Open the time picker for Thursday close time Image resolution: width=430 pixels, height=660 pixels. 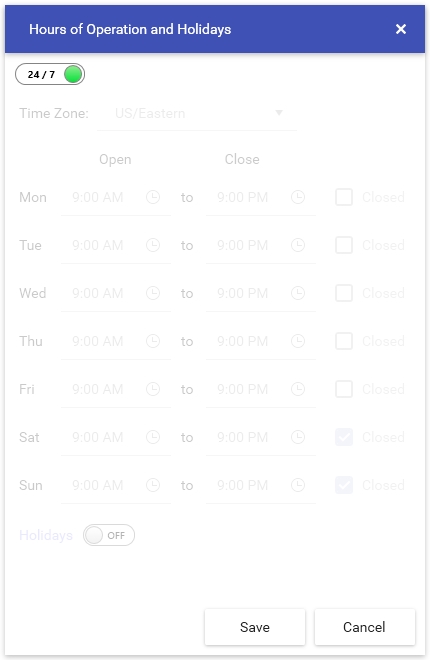pos(298,341)
